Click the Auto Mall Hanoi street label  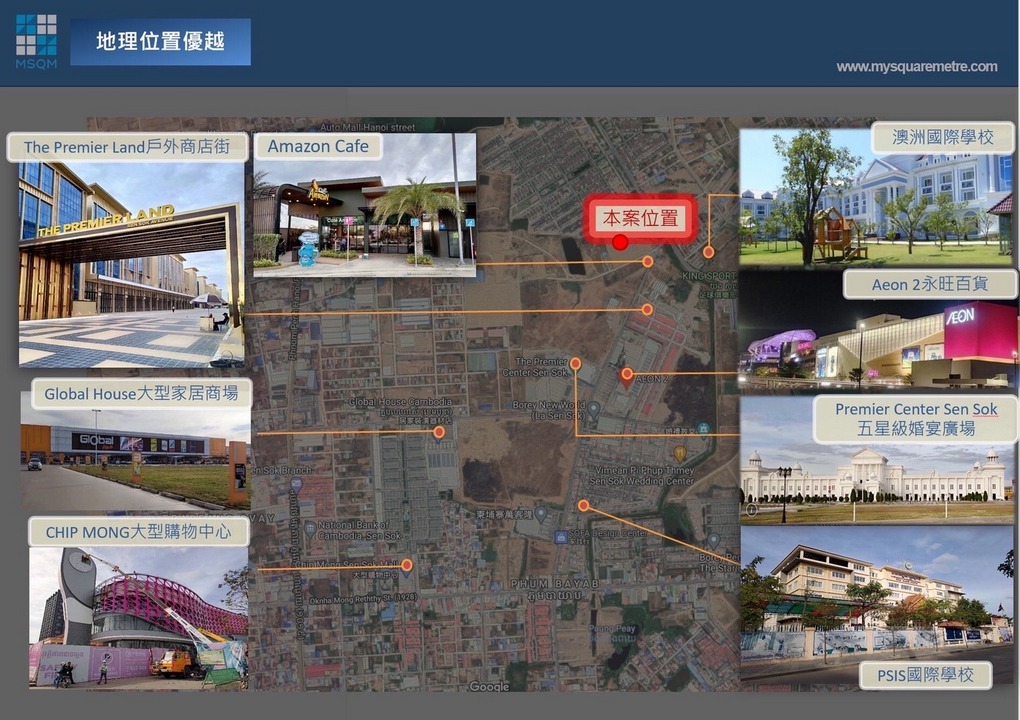coord(367,127)
